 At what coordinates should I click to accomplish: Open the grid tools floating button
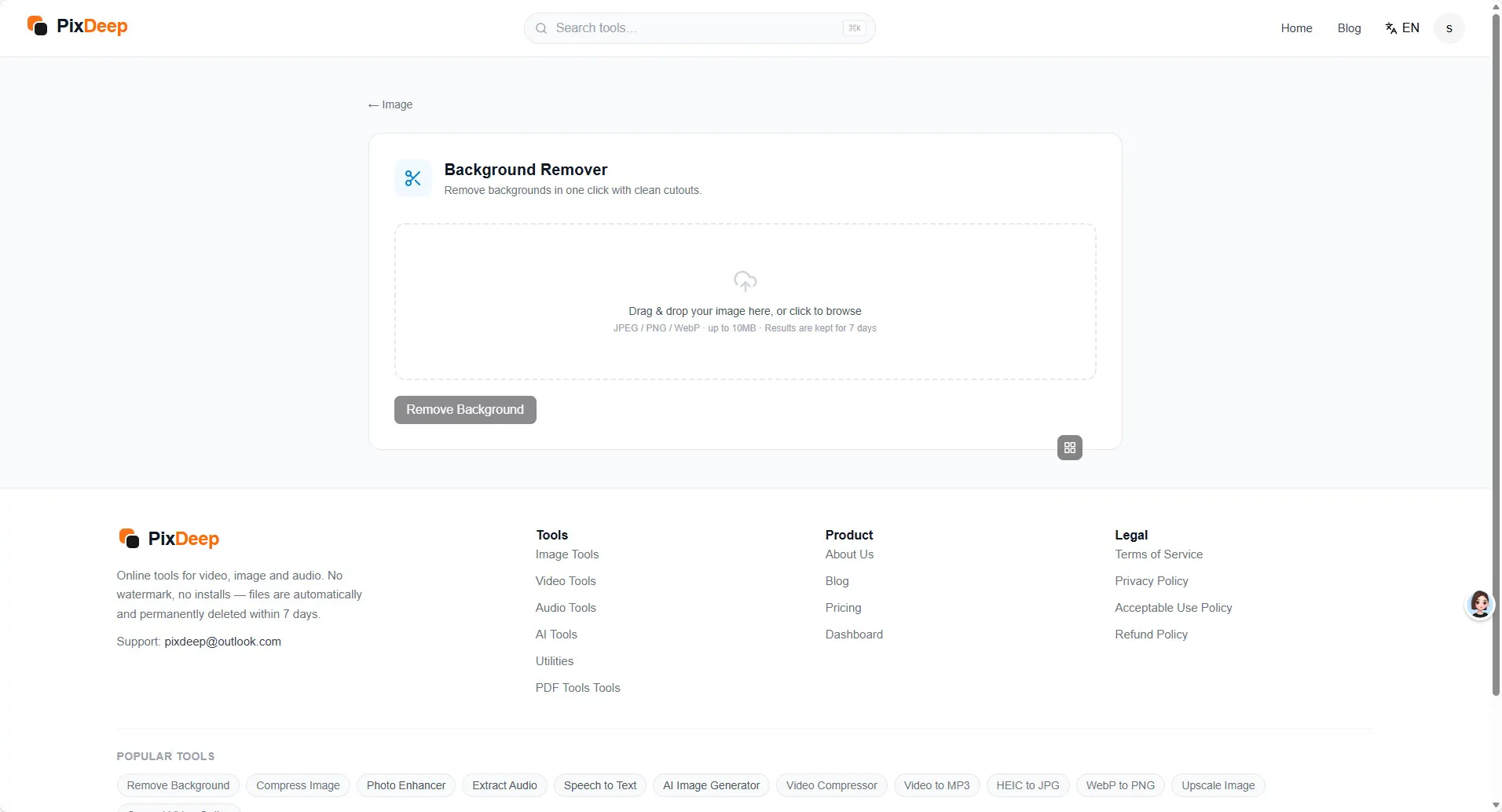point(1070,448)
